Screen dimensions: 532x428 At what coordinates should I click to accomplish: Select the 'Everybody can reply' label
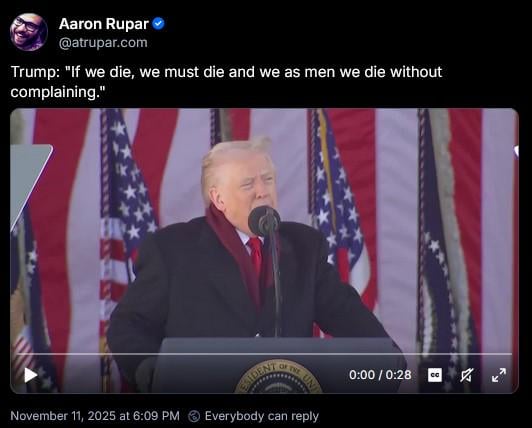[x=262, y=416]
